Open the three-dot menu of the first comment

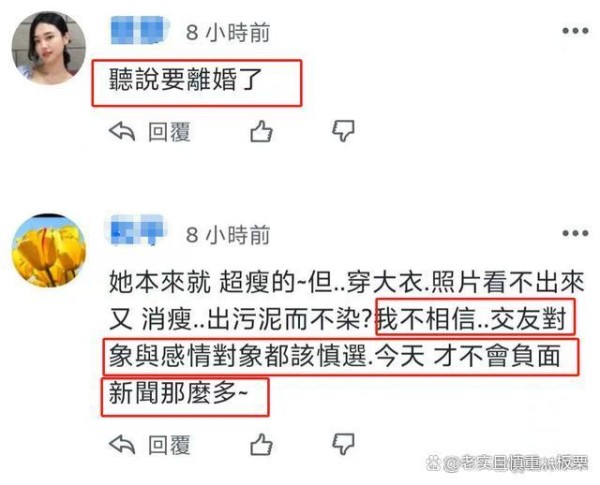(575, 31)
